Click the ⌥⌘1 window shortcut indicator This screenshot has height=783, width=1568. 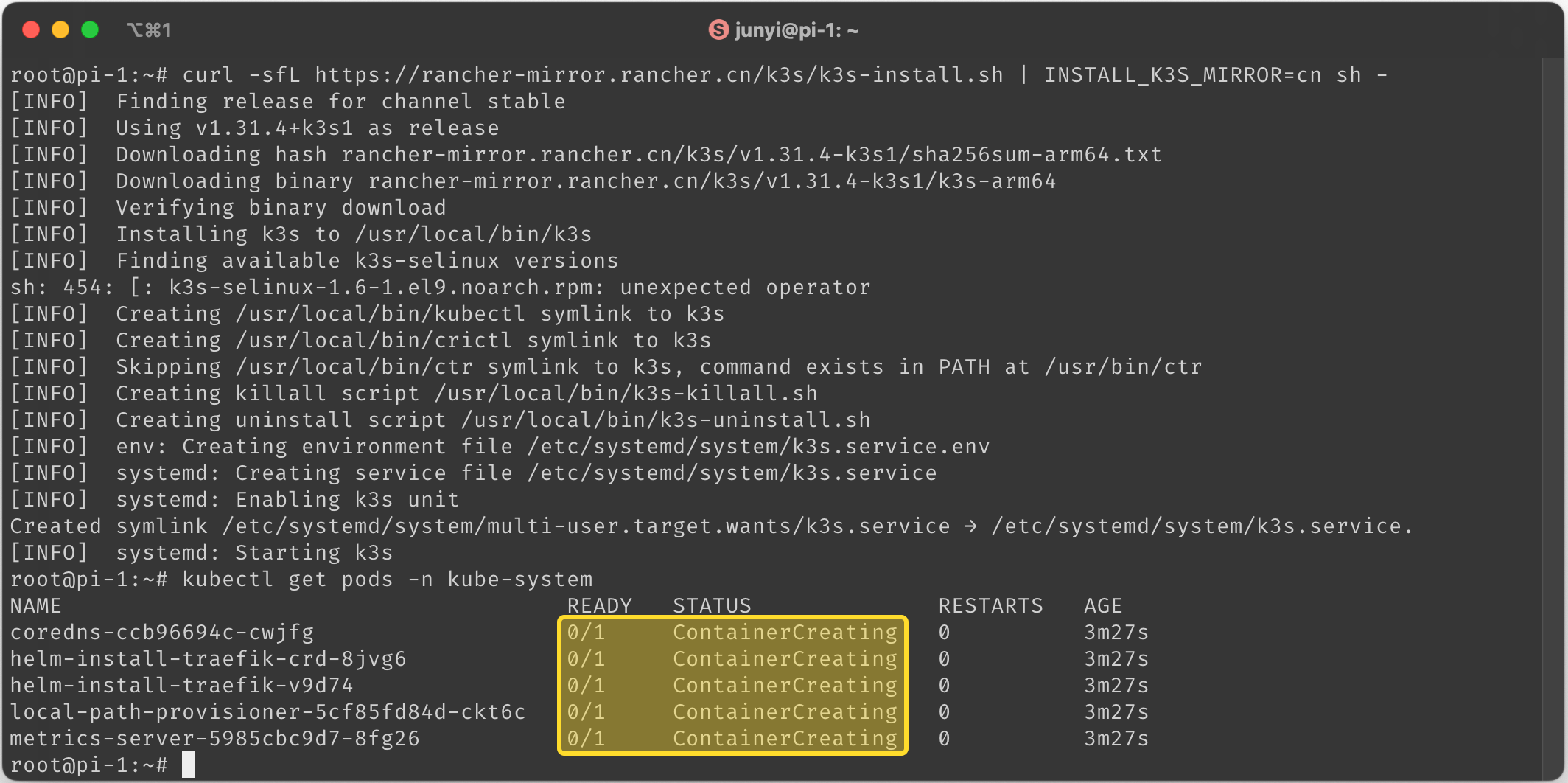pos(149,30)
